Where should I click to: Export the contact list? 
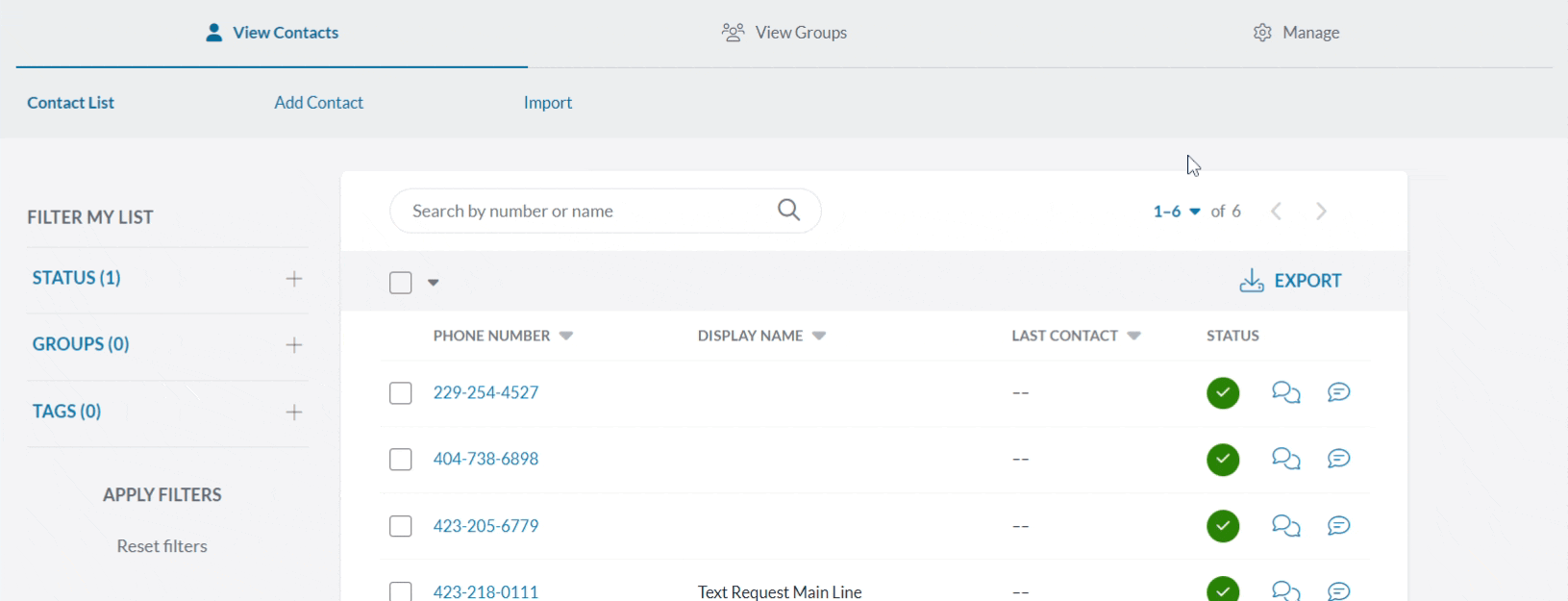1290,281
